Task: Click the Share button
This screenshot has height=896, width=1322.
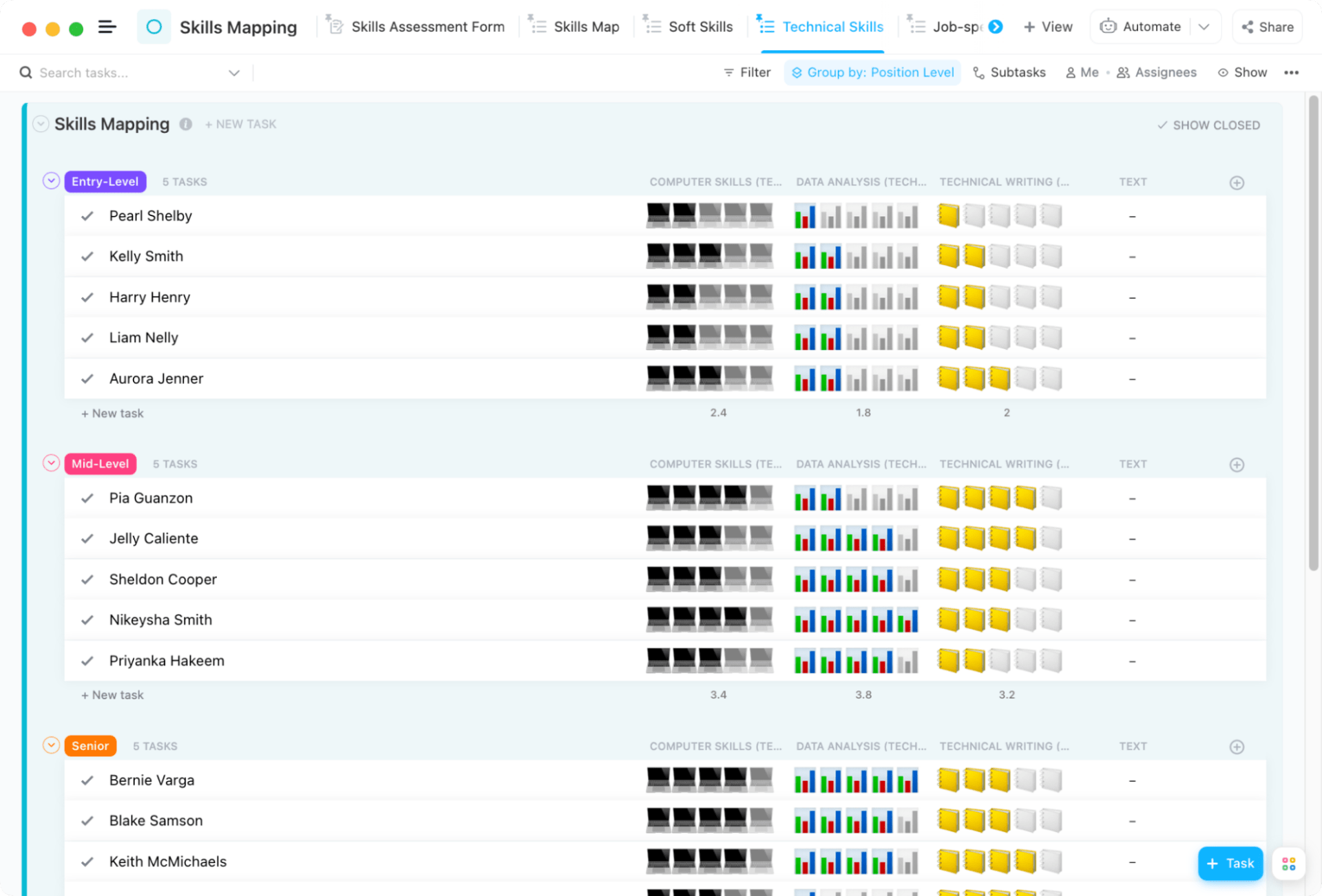Action: click(x=1268, y=27)
